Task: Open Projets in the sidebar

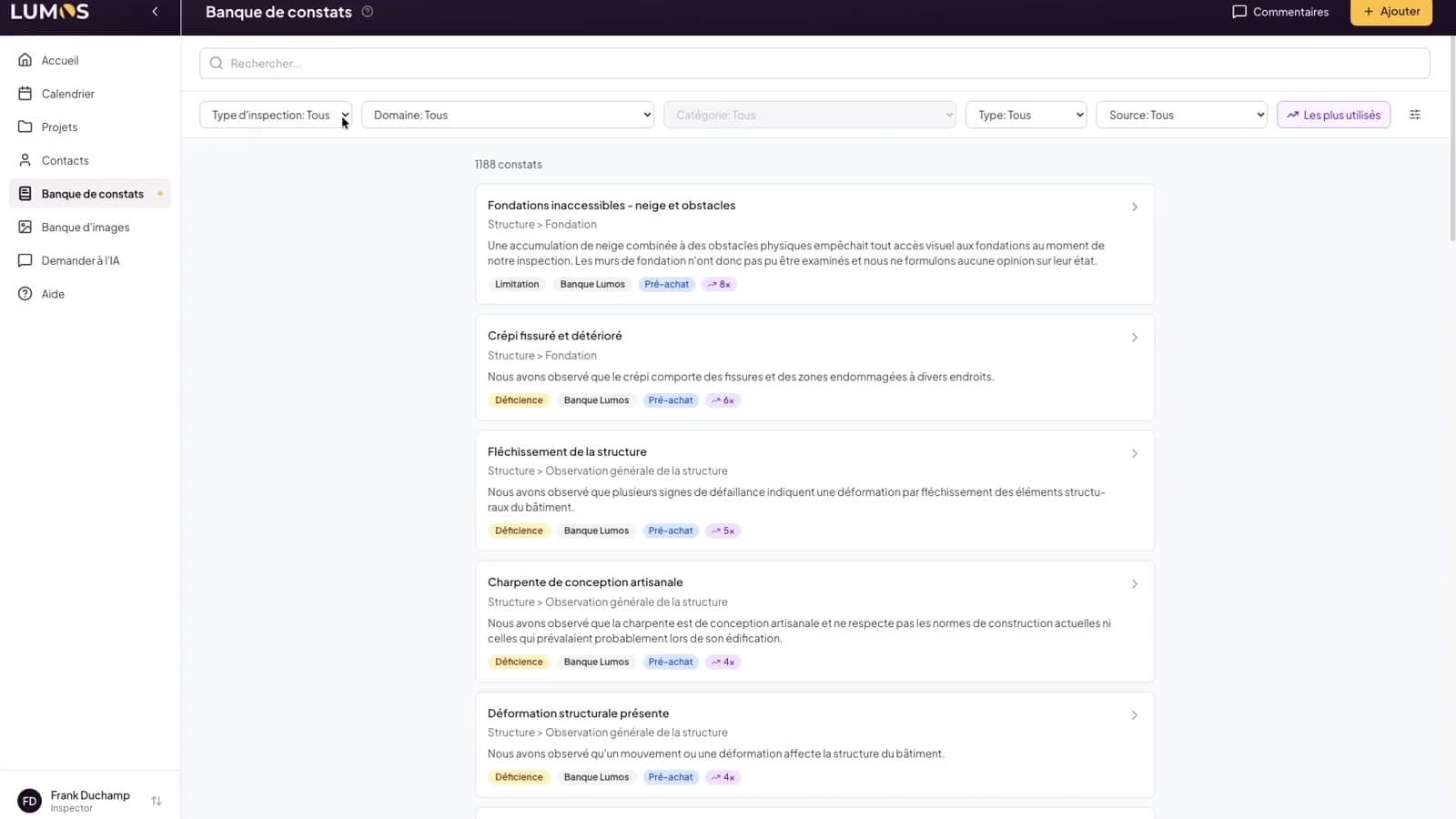Action: [90, 126]
